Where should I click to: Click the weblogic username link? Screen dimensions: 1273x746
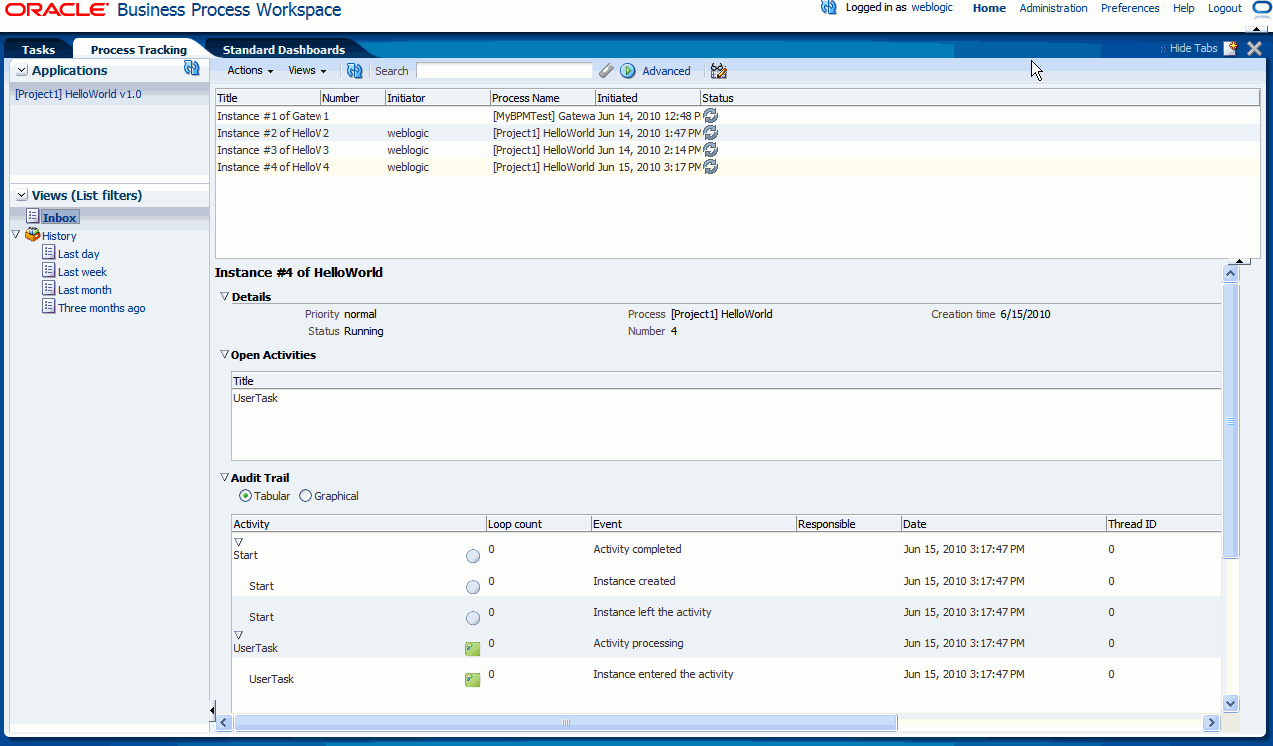(x=932, y=8)
